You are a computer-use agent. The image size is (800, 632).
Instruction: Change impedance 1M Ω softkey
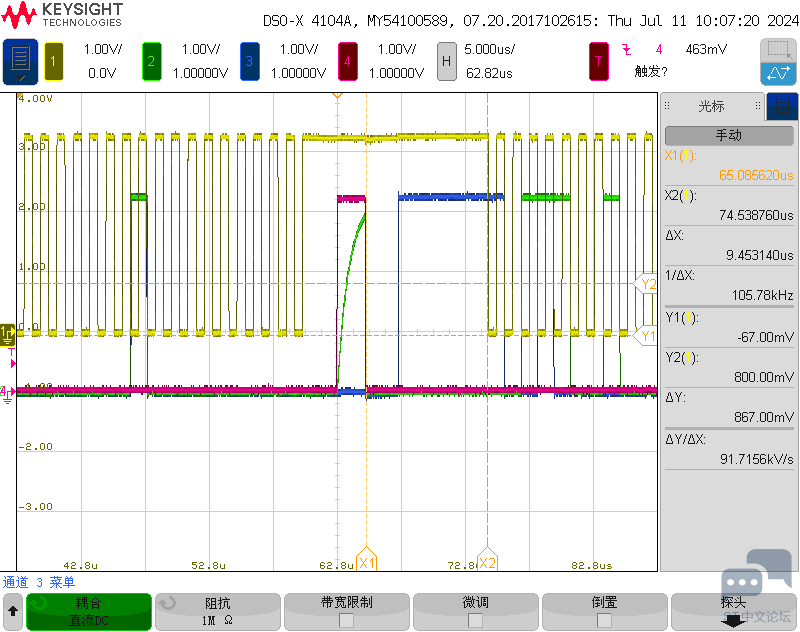pyautogui.click(x=218, y=611)
